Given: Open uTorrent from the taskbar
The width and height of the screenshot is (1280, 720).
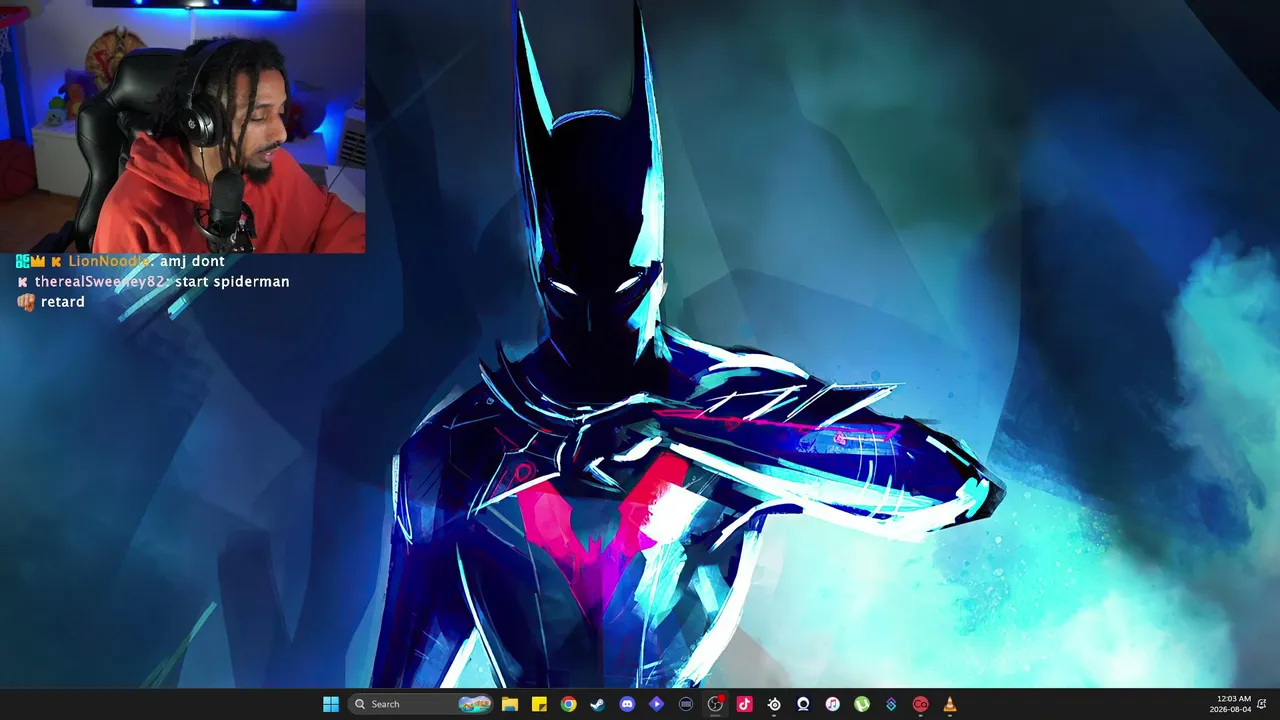Looking at the screenshot, I should (x=862, y=704).
